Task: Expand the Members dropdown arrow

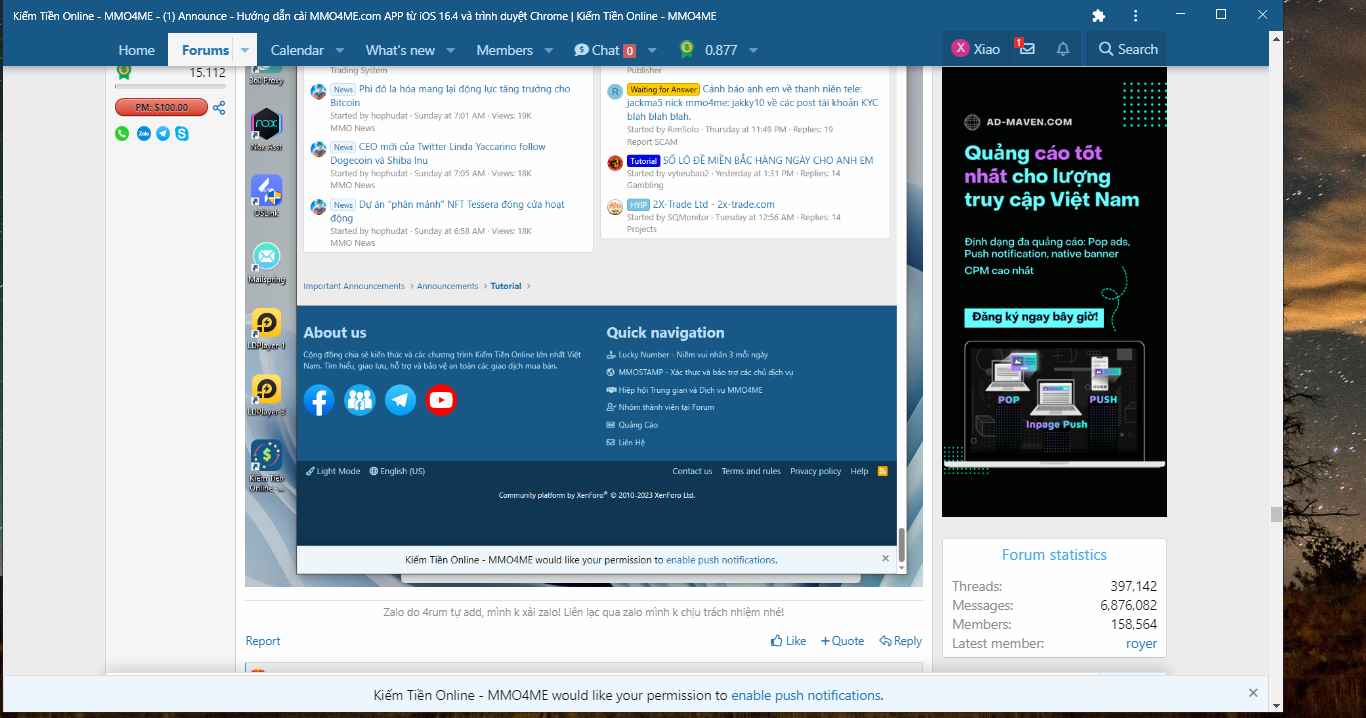Action: point(549,50)
